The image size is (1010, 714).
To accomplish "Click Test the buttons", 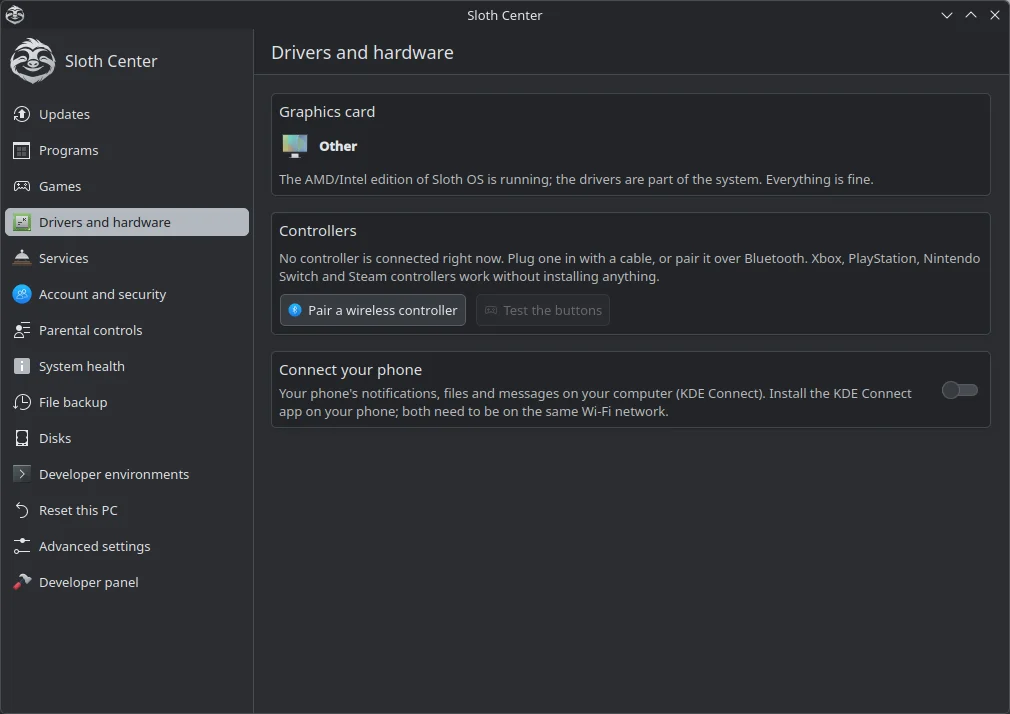I will [x=543, y=310].
